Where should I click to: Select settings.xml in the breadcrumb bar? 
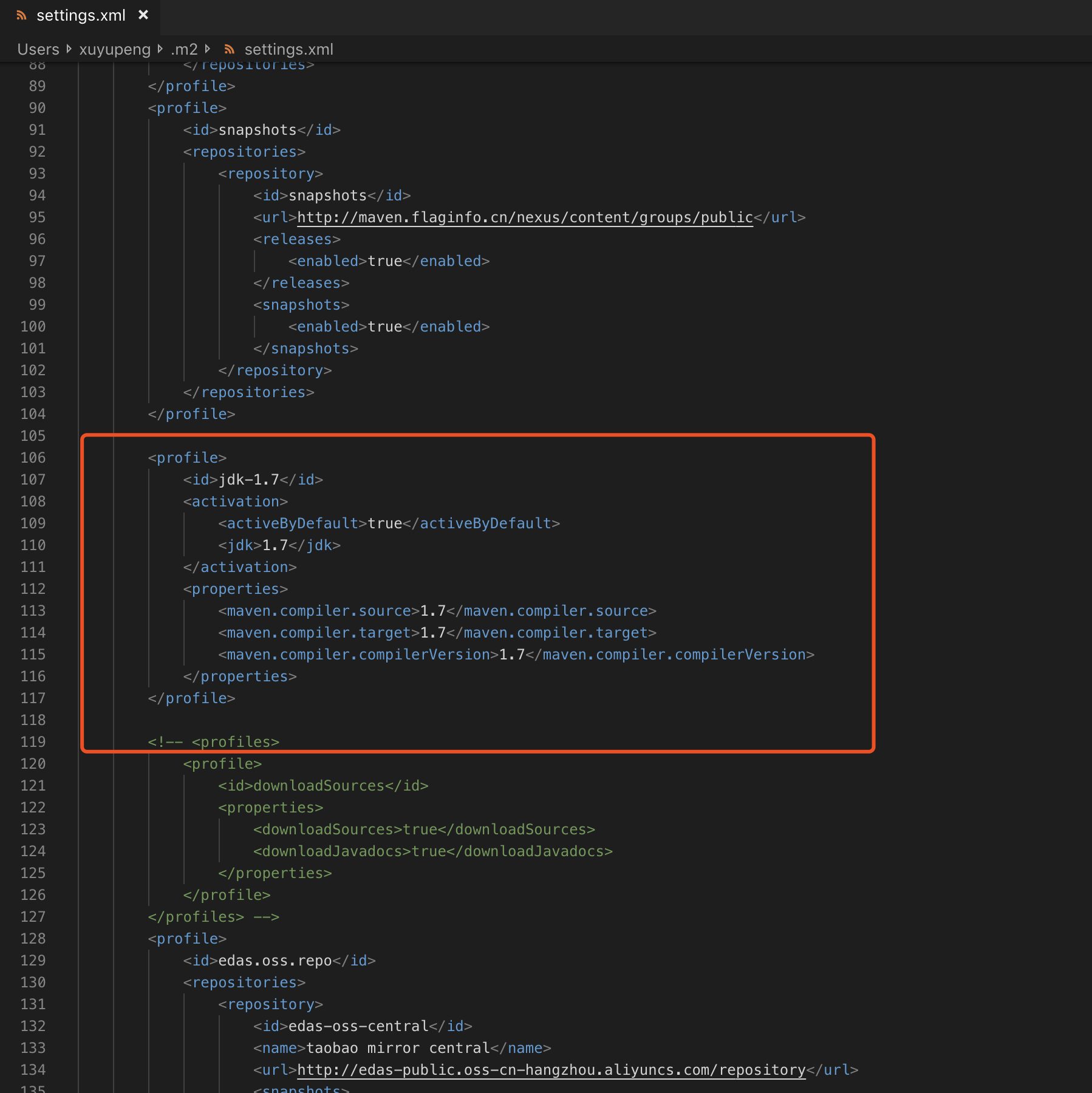coord(288,49)
